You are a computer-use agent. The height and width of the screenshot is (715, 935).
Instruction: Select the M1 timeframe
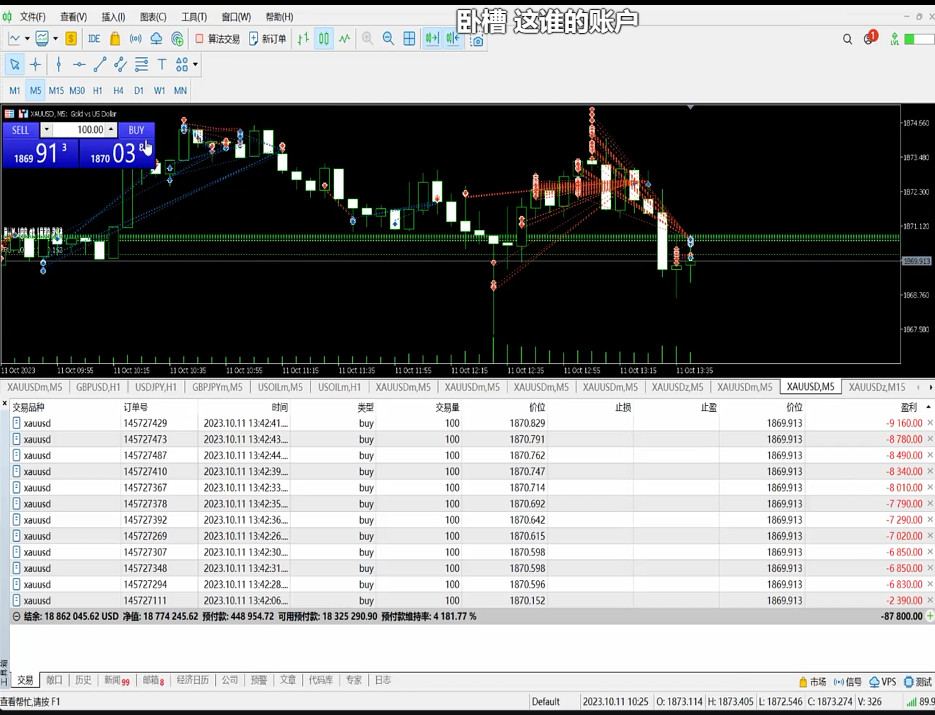(x=15, y=91)
